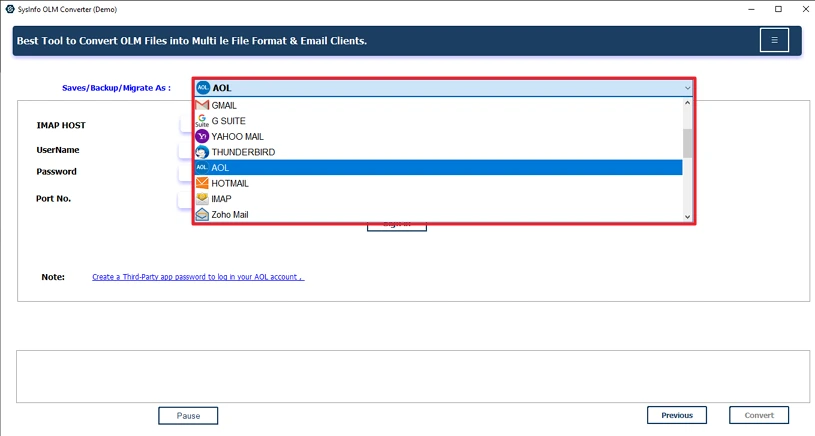Open the hamburger menu button
The image size is (815, 436).
[774, 40]
